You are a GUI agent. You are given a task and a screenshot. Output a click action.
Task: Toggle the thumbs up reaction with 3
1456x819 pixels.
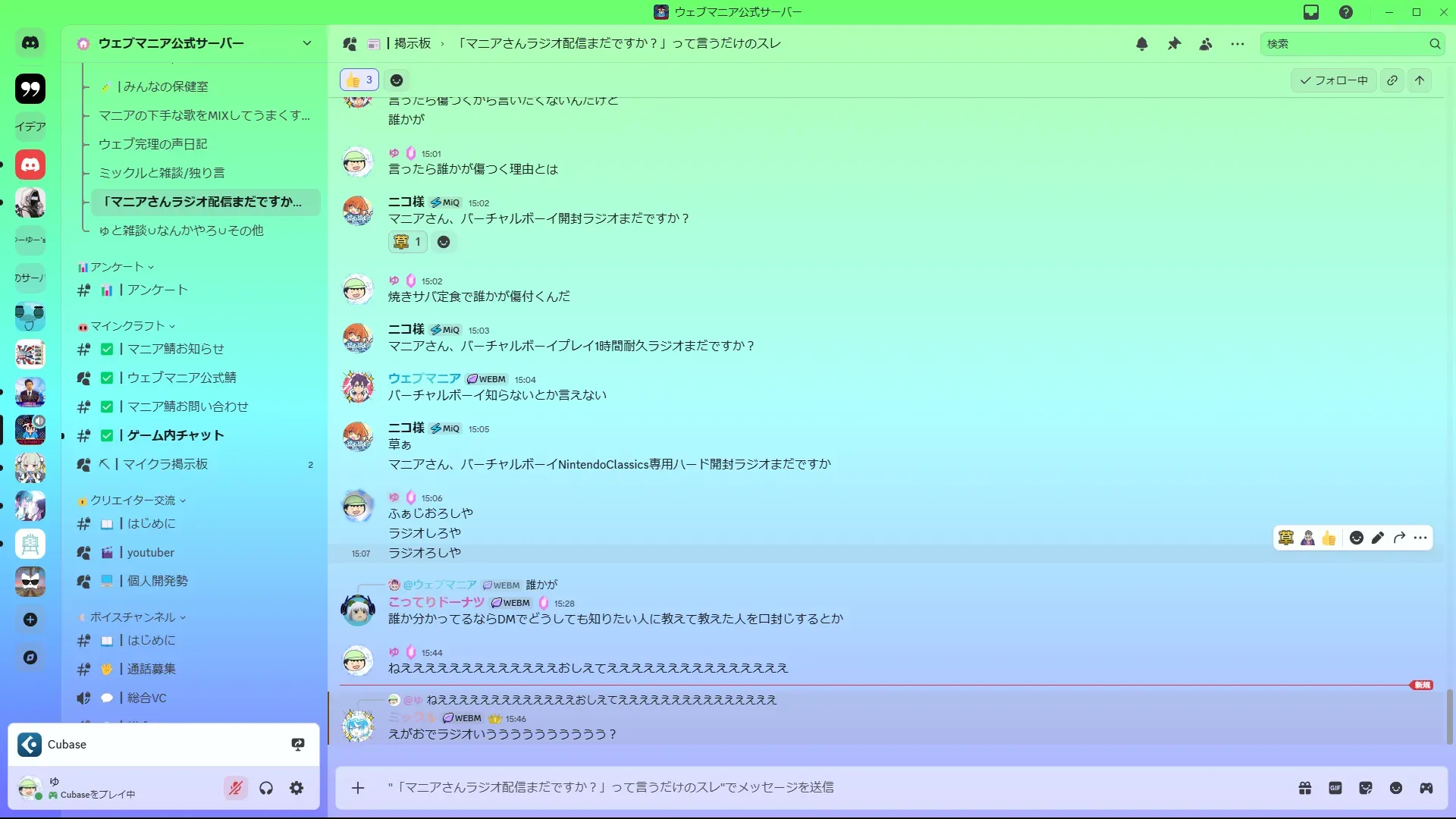coord(359,80)
